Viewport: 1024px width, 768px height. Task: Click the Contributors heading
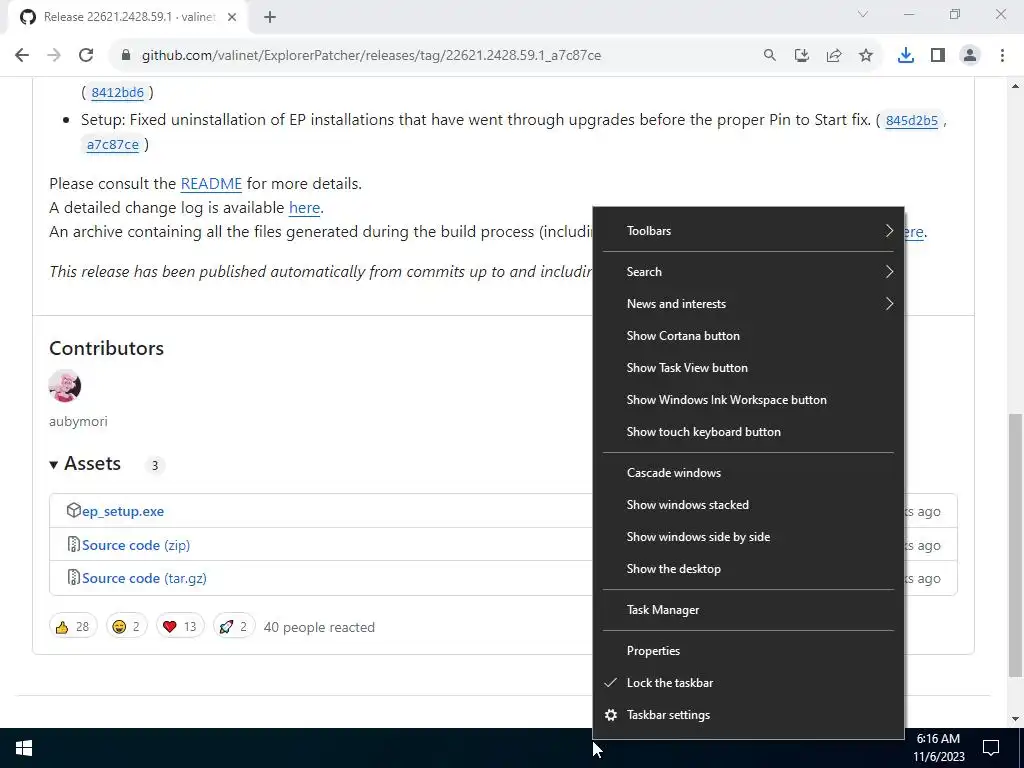[106, 349]
